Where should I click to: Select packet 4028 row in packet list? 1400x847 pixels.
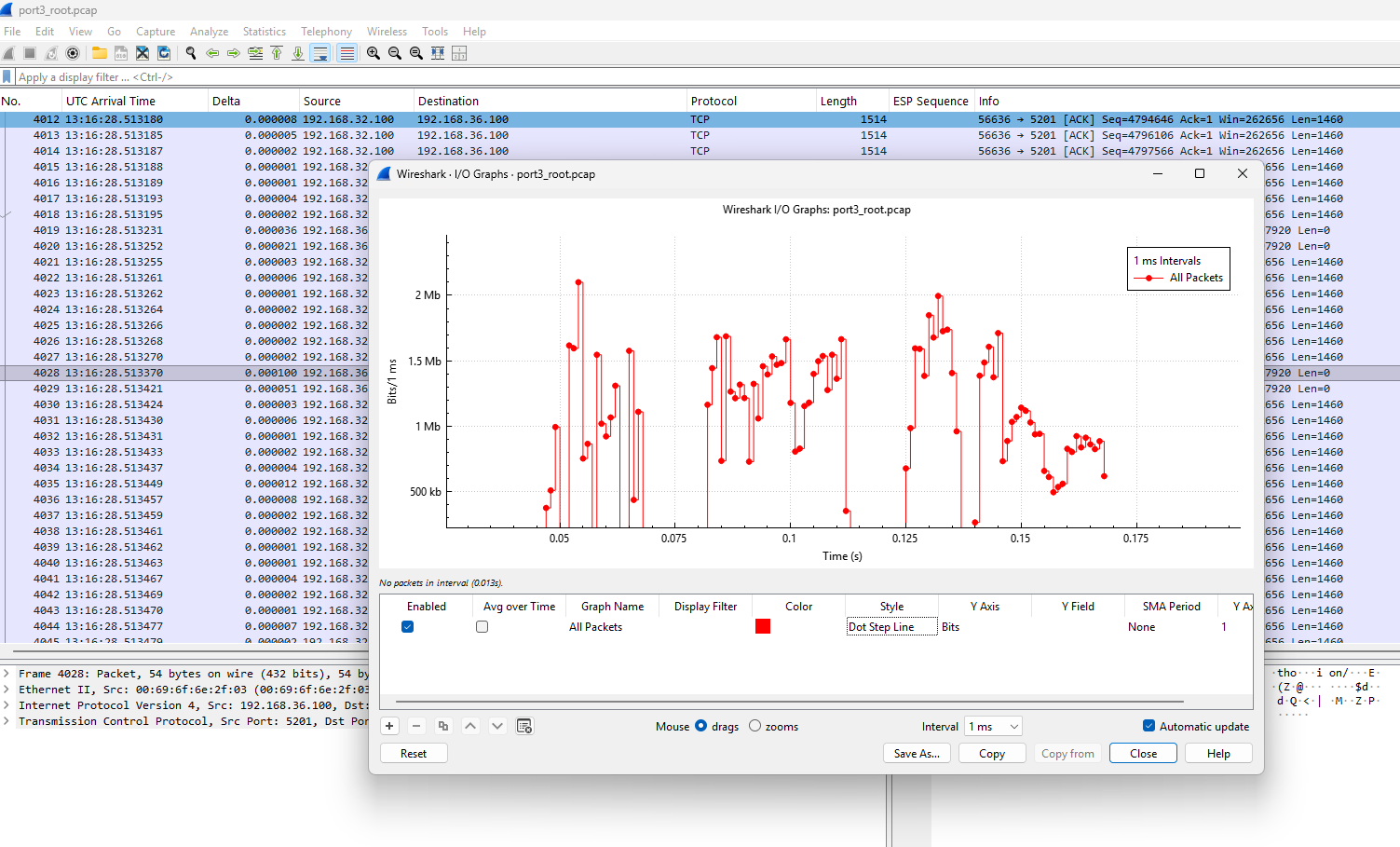[x=184, y=373]
